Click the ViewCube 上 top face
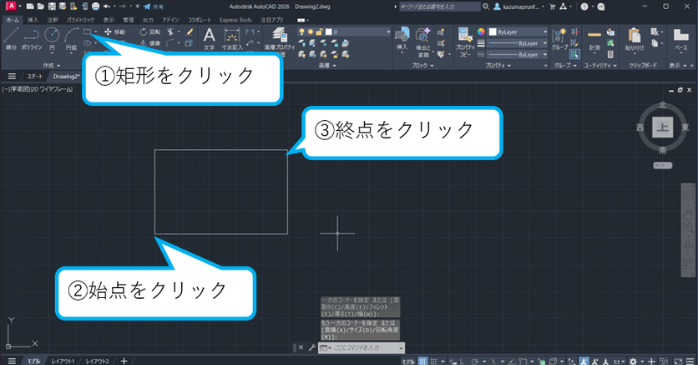 [662, 127]
